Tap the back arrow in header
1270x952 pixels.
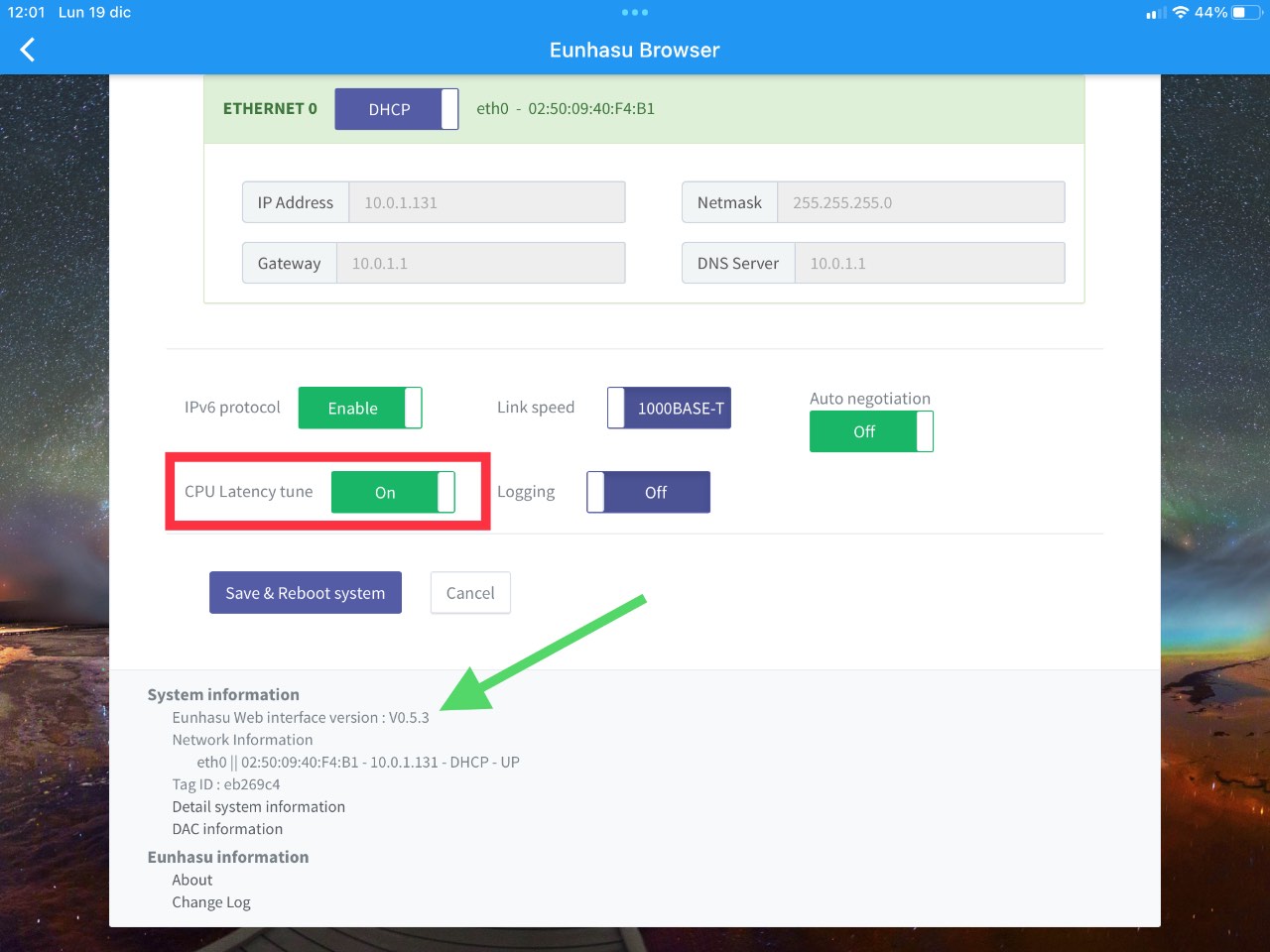click(x=28, y=50)
